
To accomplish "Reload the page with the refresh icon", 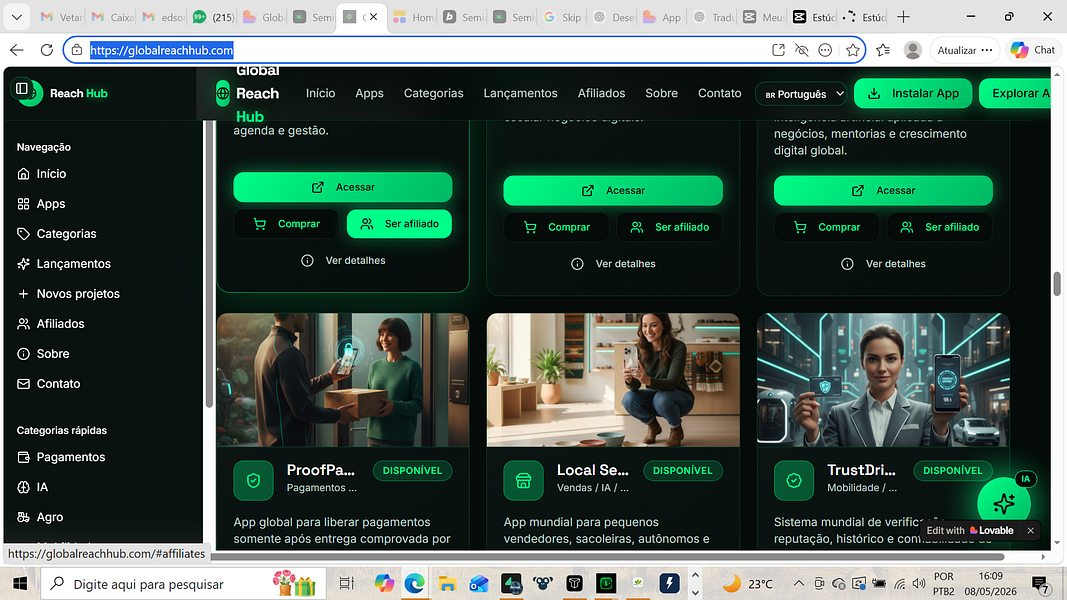I will pos(46,50).
